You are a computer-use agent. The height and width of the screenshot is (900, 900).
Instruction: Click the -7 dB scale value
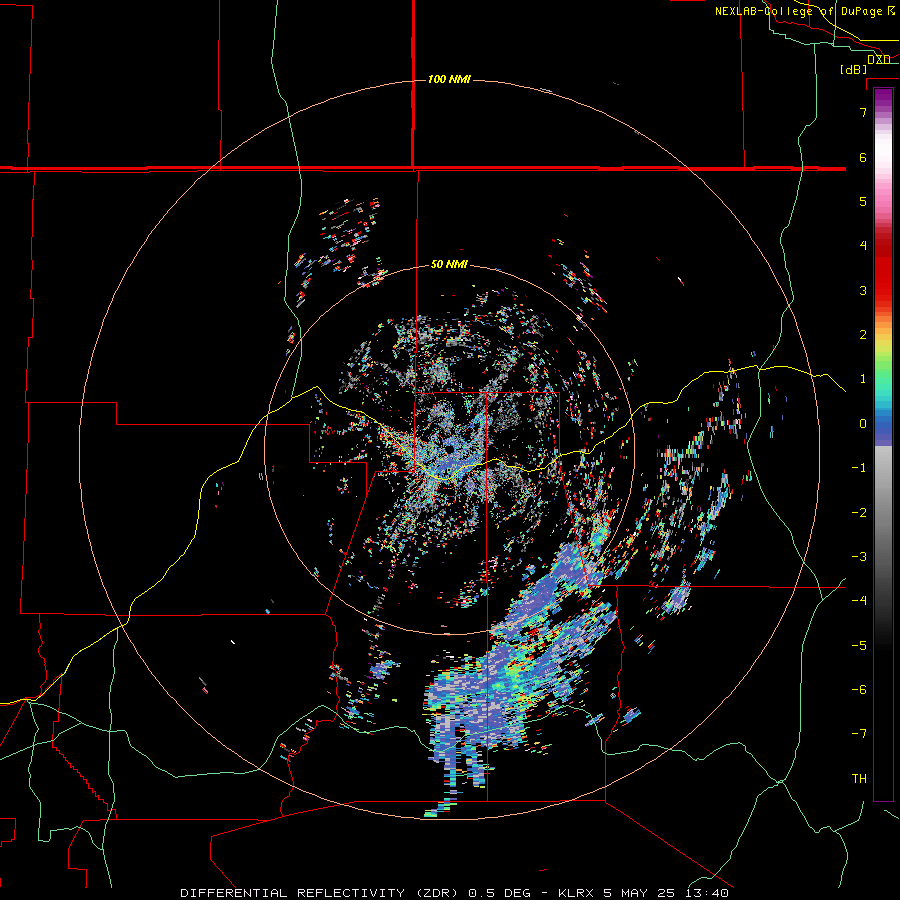click(x=859, y=734)
